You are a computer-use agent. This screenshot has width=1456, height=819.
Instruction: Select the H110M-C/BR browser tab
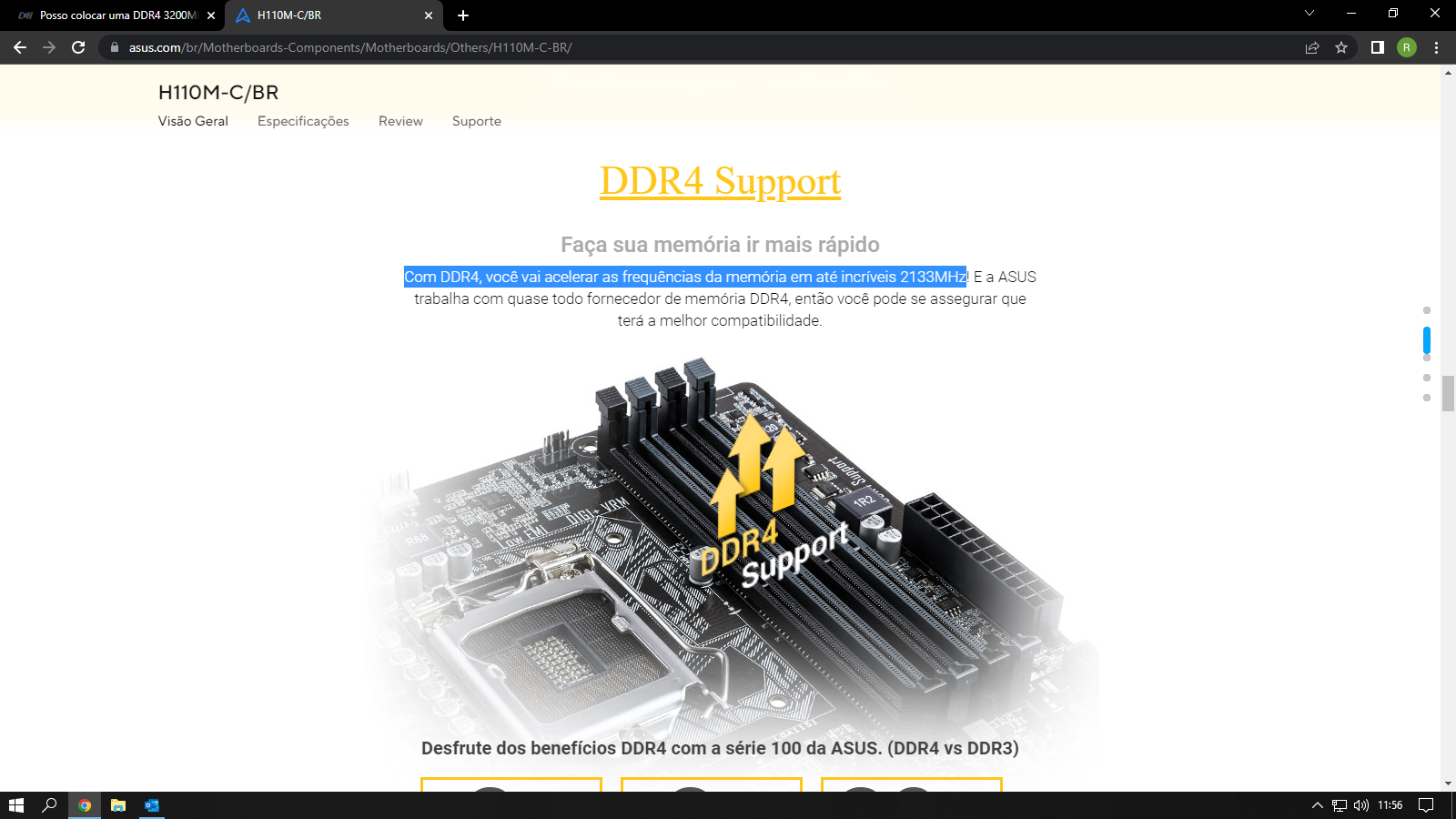334,15
